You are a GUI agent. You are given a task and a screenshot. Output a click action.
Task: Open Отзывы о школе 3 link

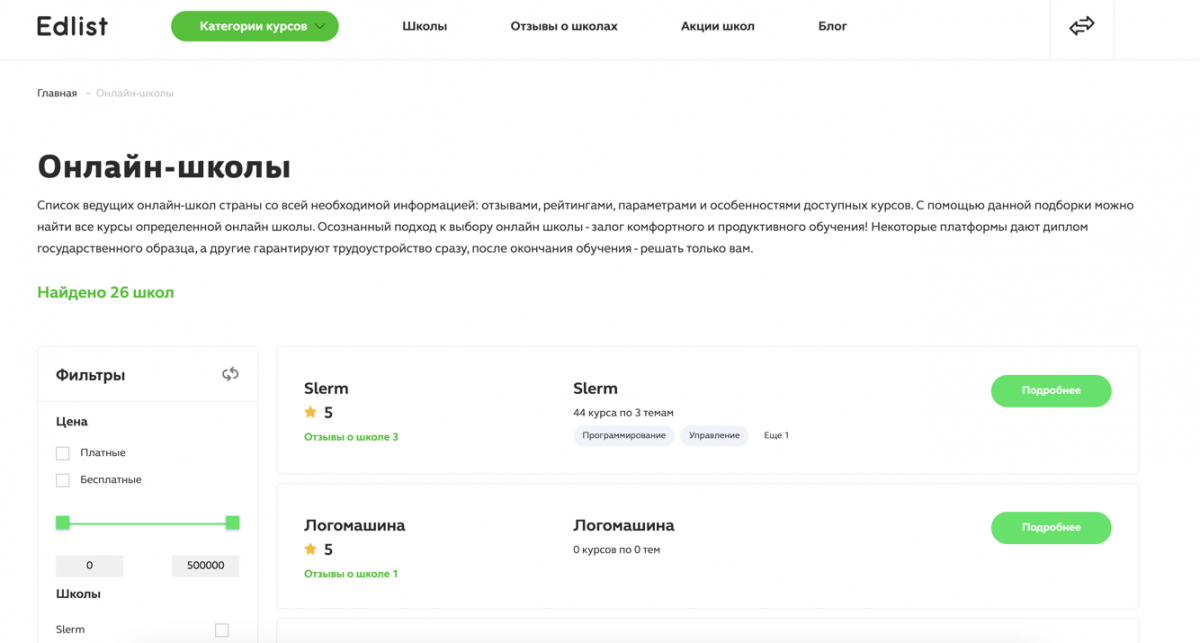point(351,437)
